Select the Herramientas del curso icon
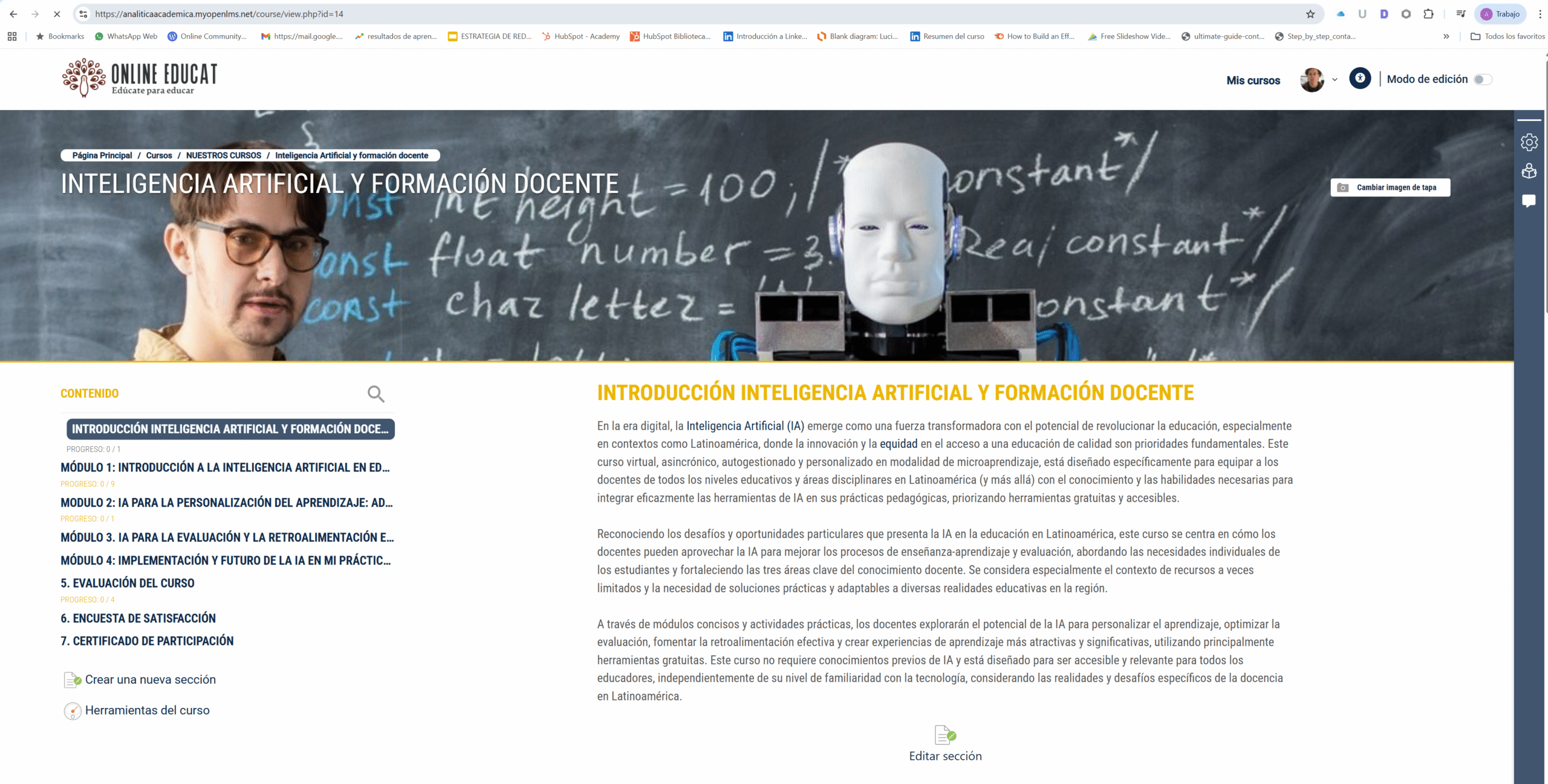This screenshot has width=1548, height=784. coord(72,711)
